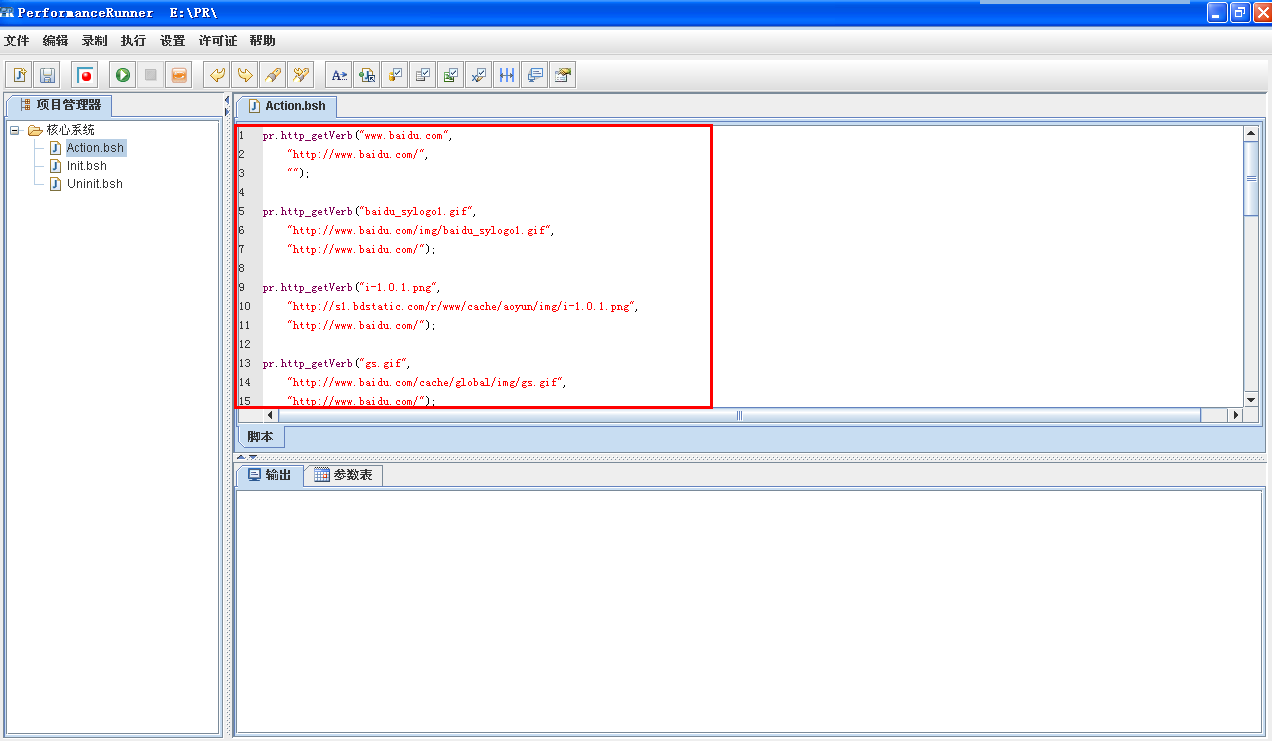This screenshot has width=1272, height=741.
Task: Select the 输出 tab
Action: tap(269, 475)
